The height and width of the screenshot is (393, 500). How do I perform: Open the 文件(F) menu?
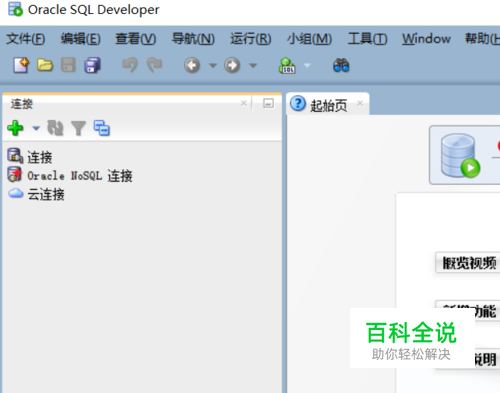[26, 39]
